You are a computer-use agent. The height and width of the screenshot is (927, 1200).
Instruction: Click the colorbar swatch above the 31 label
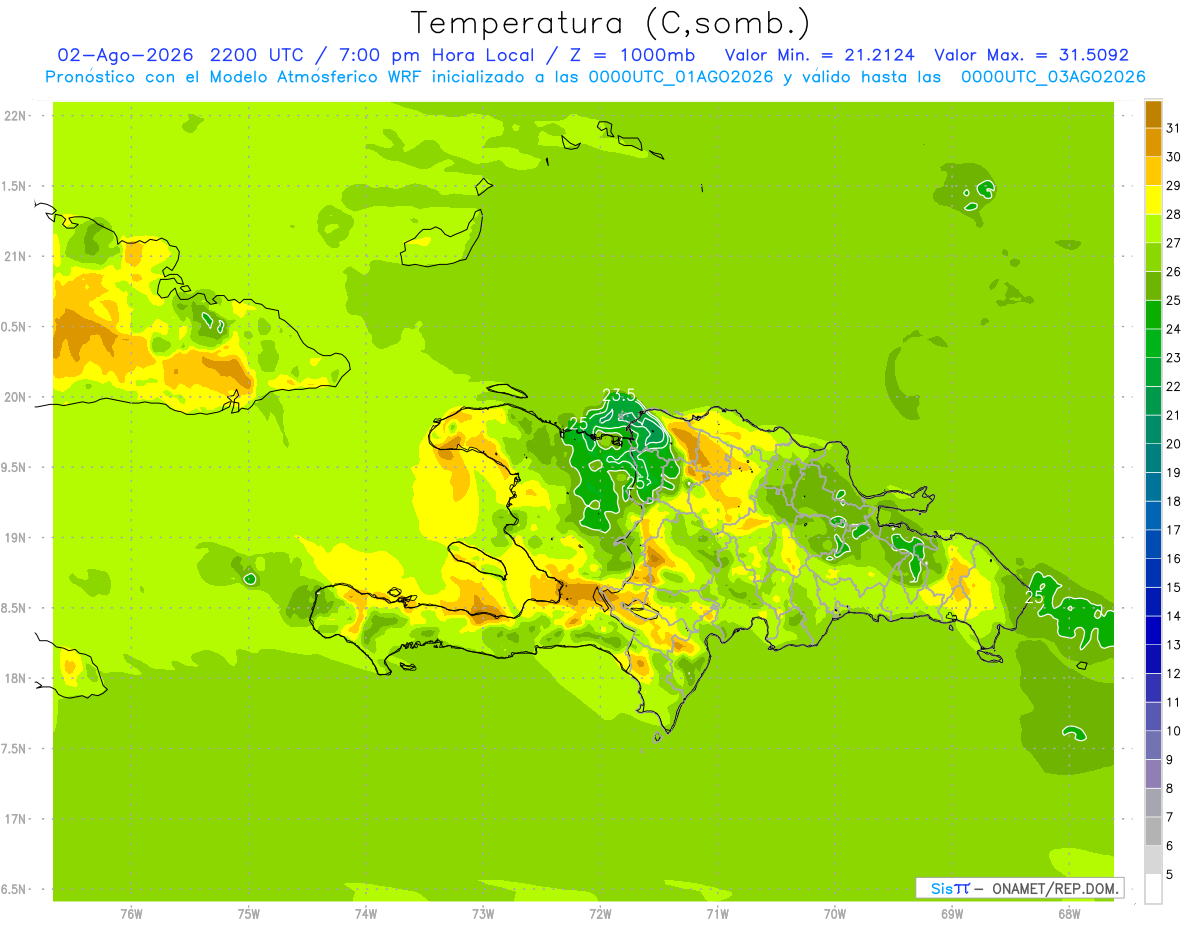point(1153,114)
